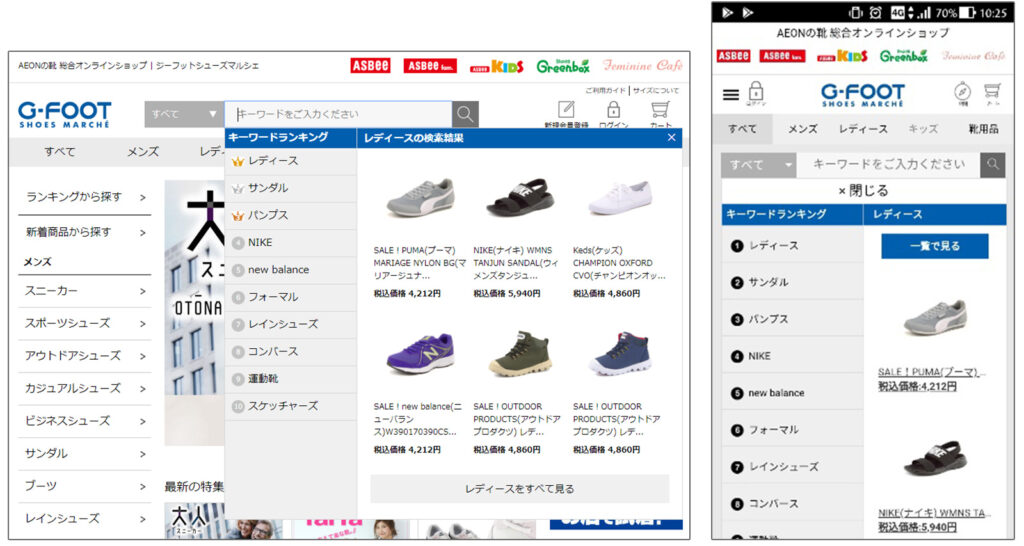Click レディースをすべて見る button
The image size is (1024, 546).
pos(519,489)
